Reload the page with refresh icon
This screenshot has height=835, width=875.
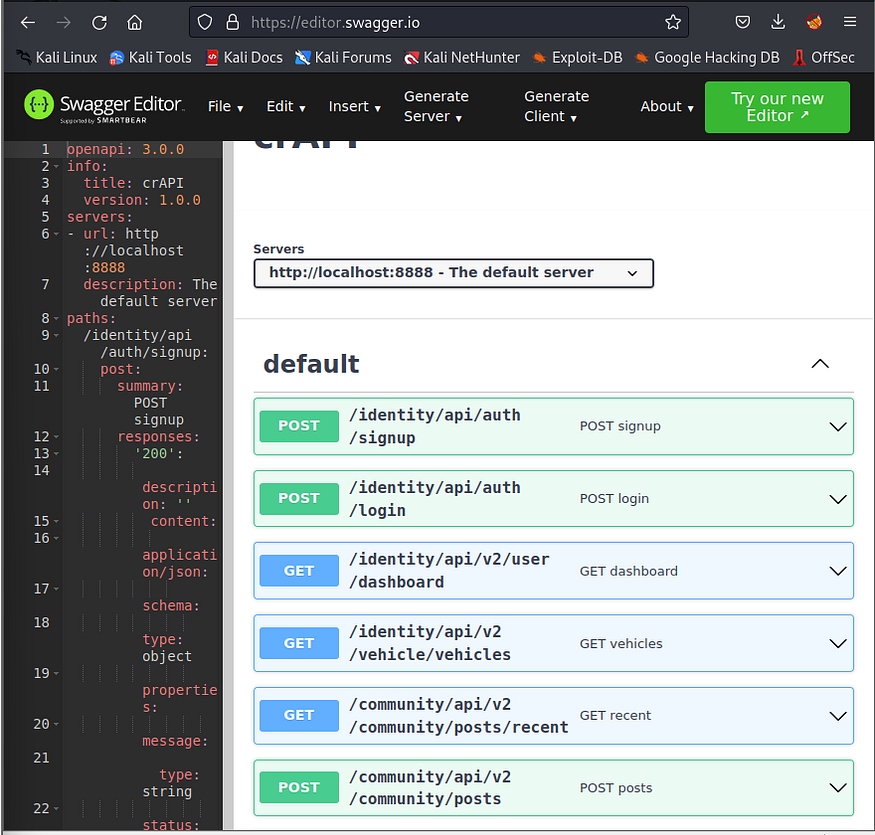(99, 22)
